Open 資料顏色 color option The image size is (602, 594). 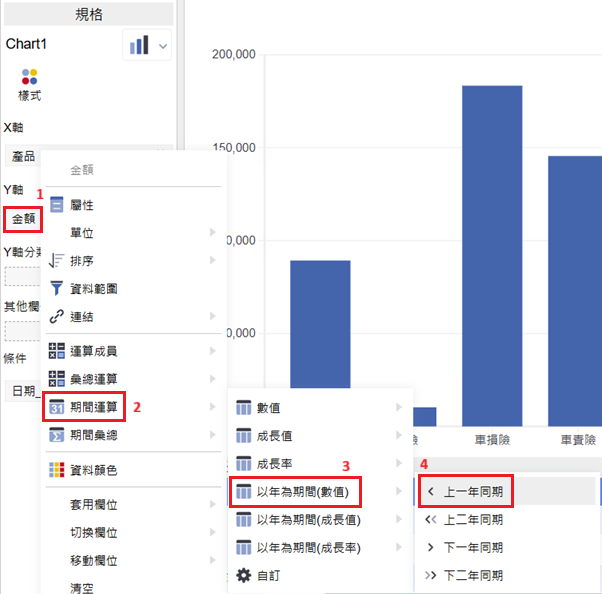point(94,470)
